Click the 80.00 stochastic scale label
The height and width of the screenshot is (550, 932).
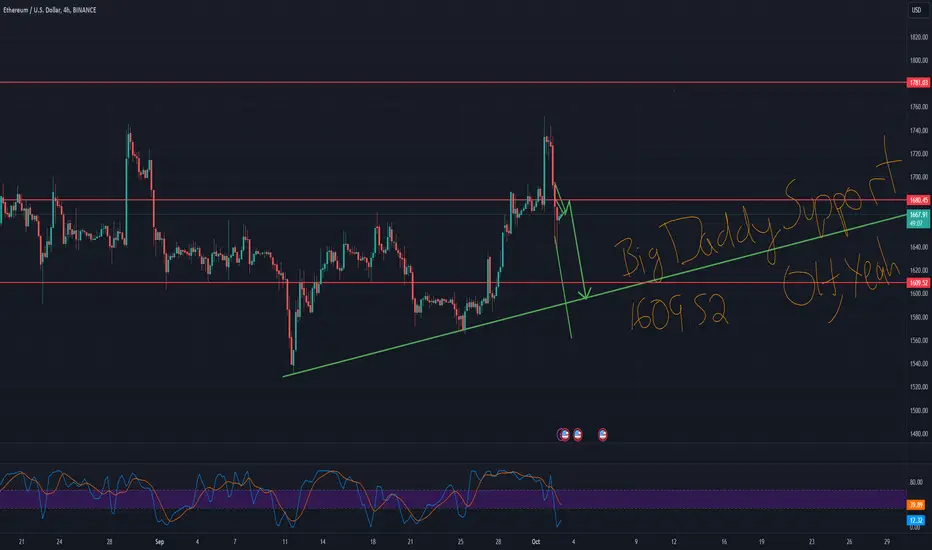pyautogui.click(x=917, y=482)
